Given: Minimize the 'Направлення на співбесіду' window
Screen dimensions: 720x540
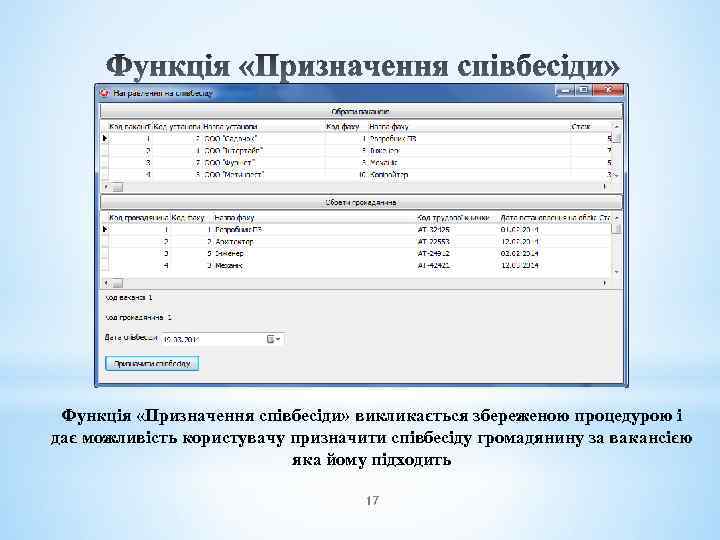Looking at the screenshot, I should (x=565, y=90).
